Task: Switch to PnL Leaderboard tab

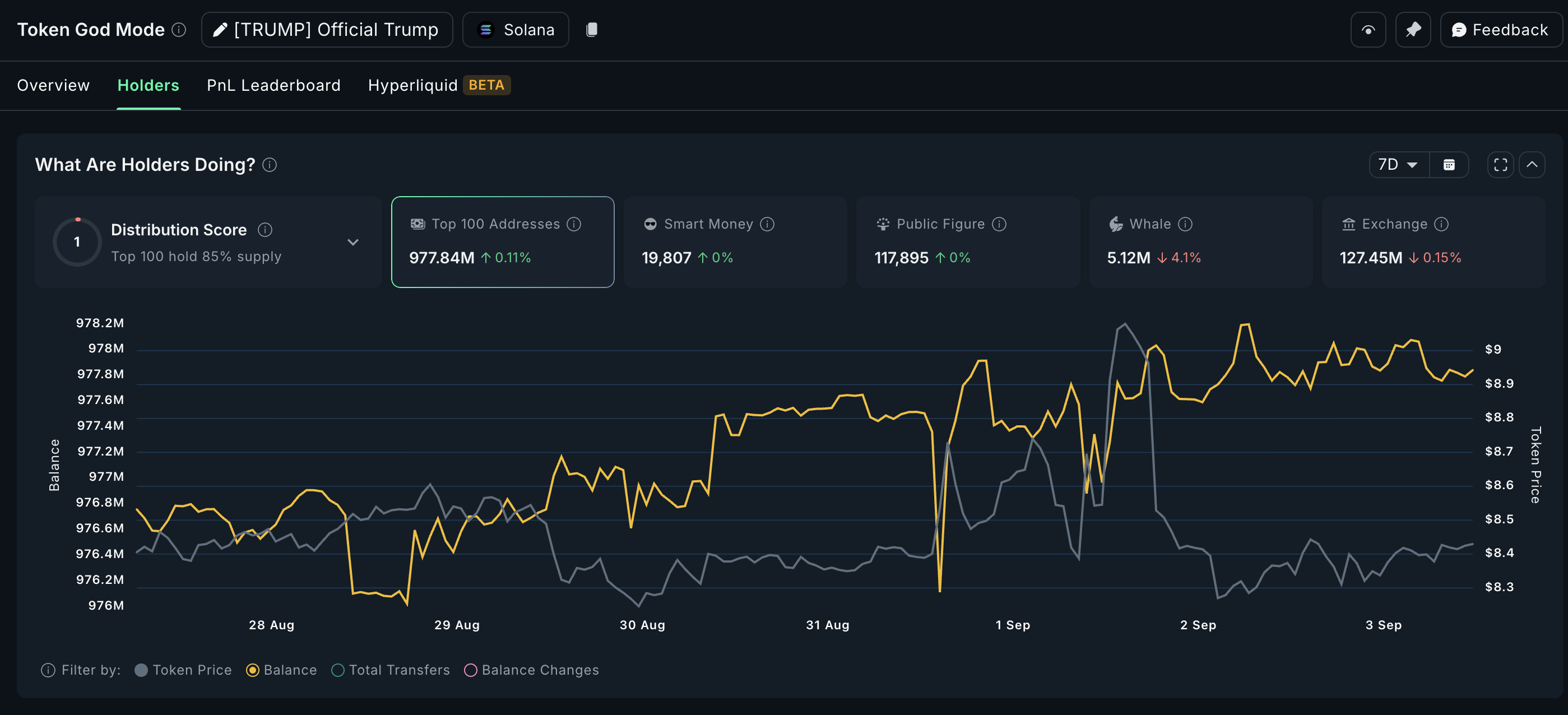Action: [x=273, y=85]
